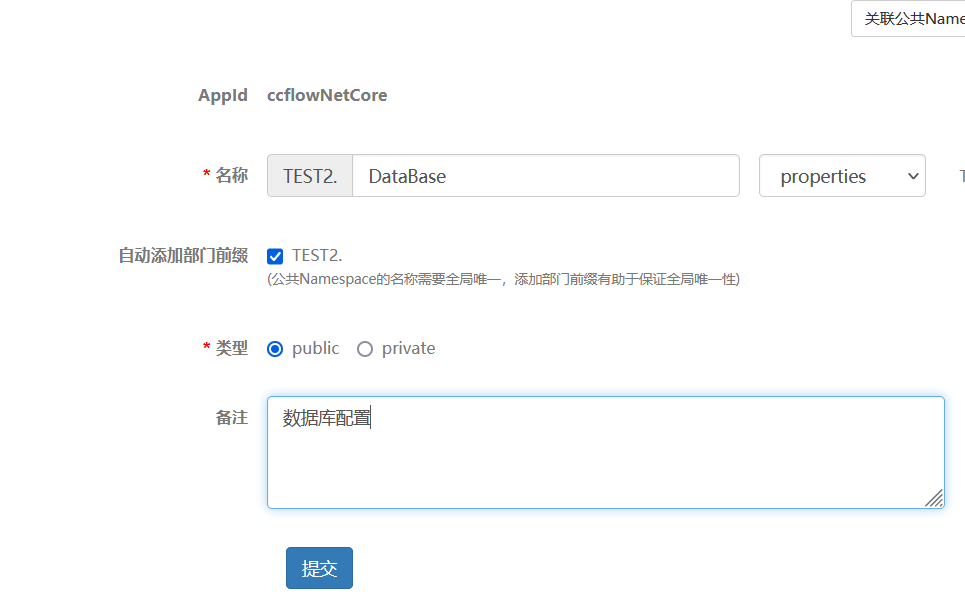The width and height of the screenshot is (965, 614).
Task: Select the public namespace type
Action: (x=274, y=348)
